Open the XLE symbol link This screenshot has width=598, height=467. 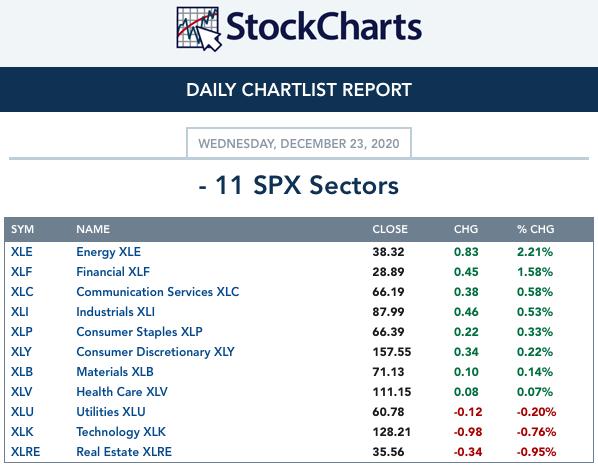pos(22,252)
